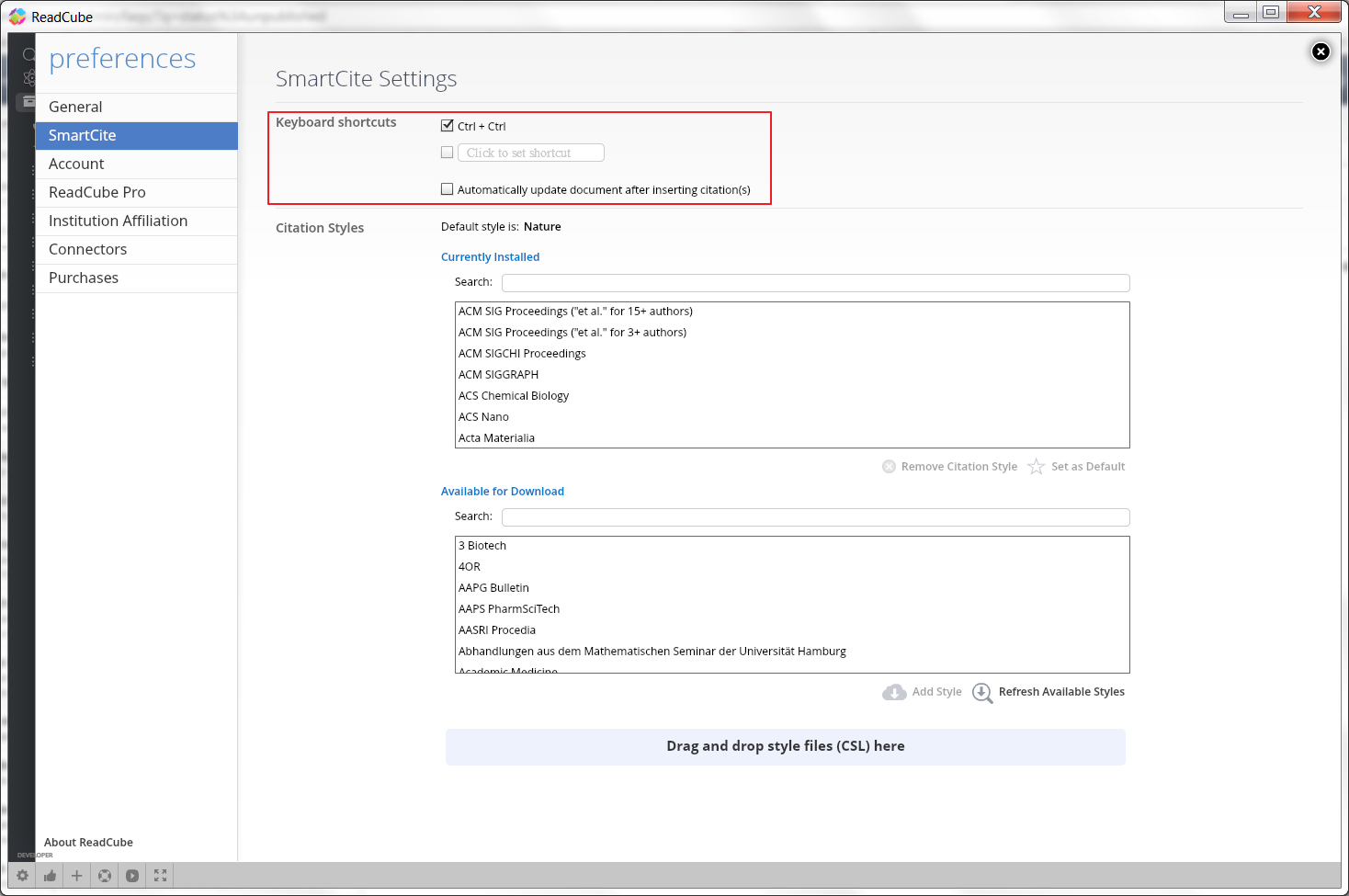The image size is (1349, 896).
Task: Select 4OR in available styles
Action: pos(792,567)
